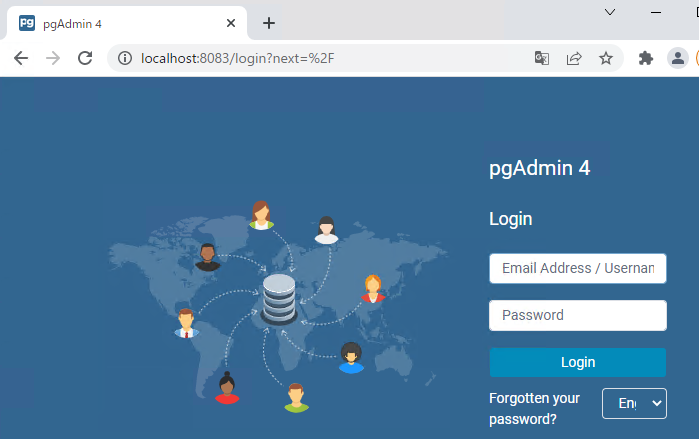Select the pgAdmin 4 browser tab
Viewport: 699px width, 439px height.
127,23
